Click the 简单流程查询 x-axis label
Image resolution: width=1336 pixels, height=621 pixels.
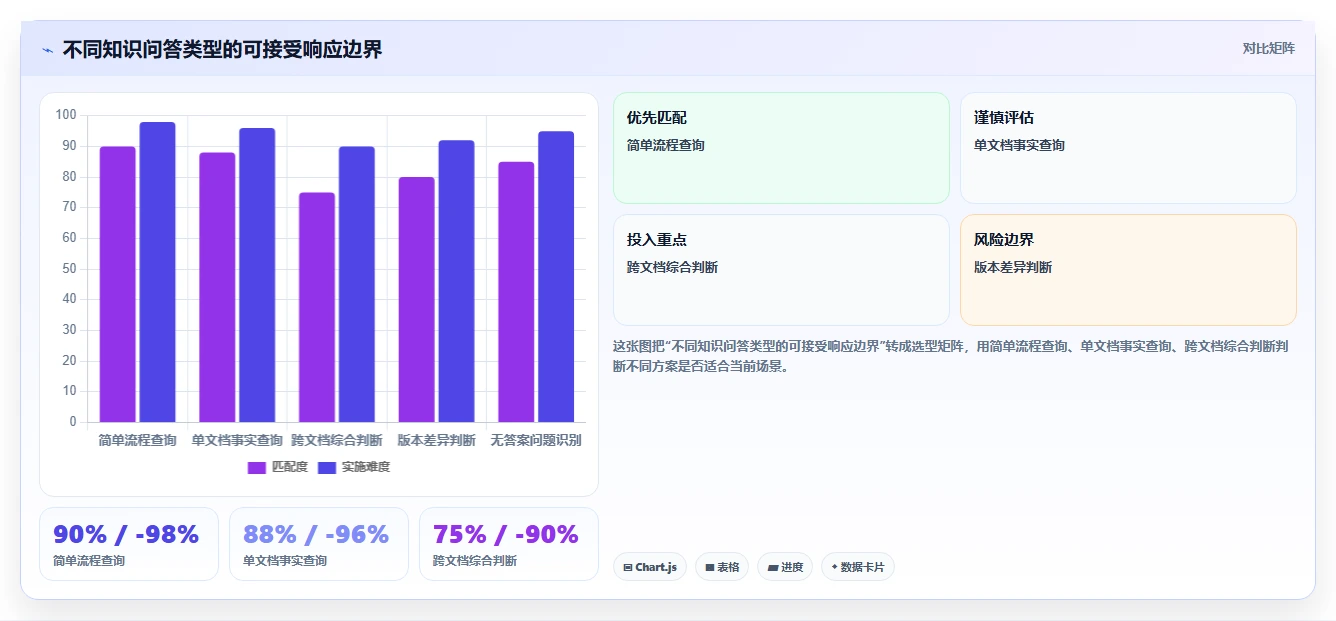(138, 440)
